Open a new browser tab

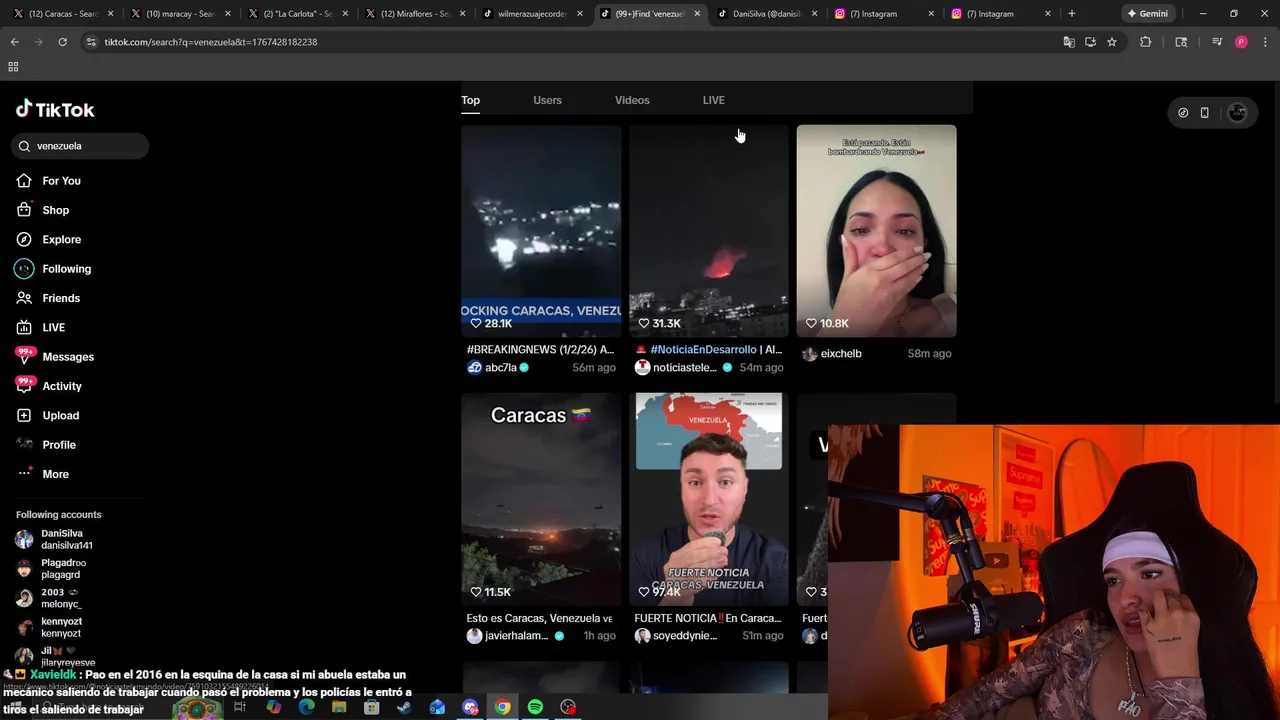point(1072,14)
